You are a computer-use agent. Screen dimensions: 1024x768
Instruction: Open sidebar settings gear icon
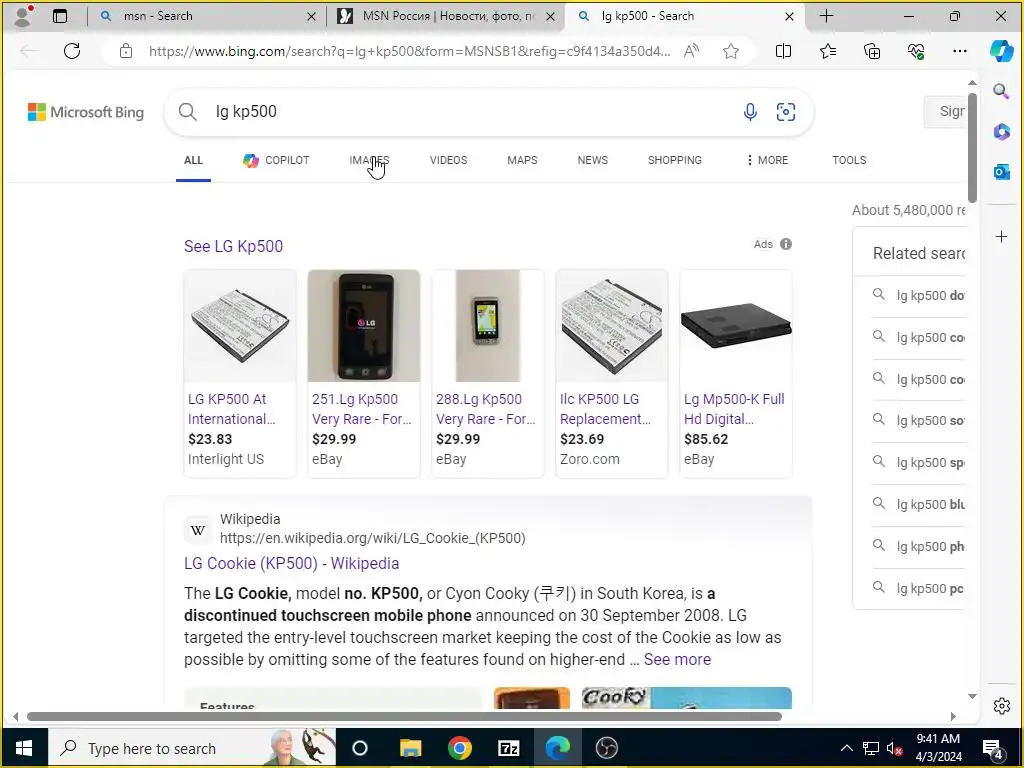click(1001, 706)
